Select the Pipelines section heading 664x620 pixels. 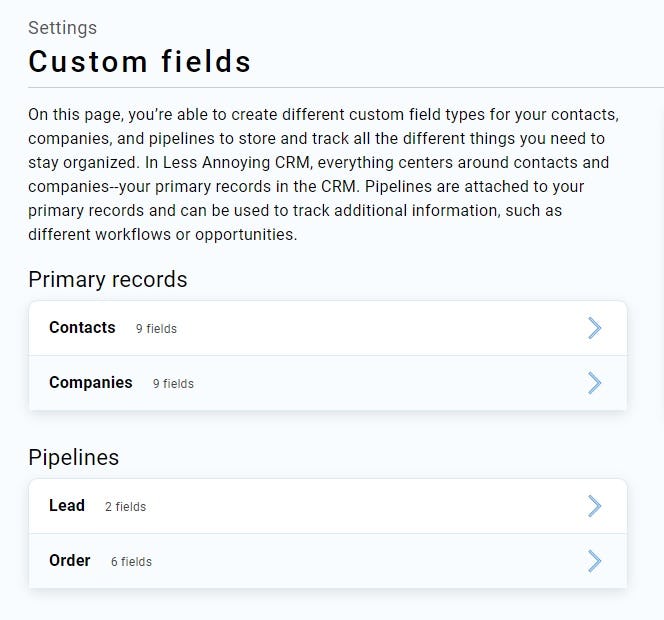click(x=73, y=458)
